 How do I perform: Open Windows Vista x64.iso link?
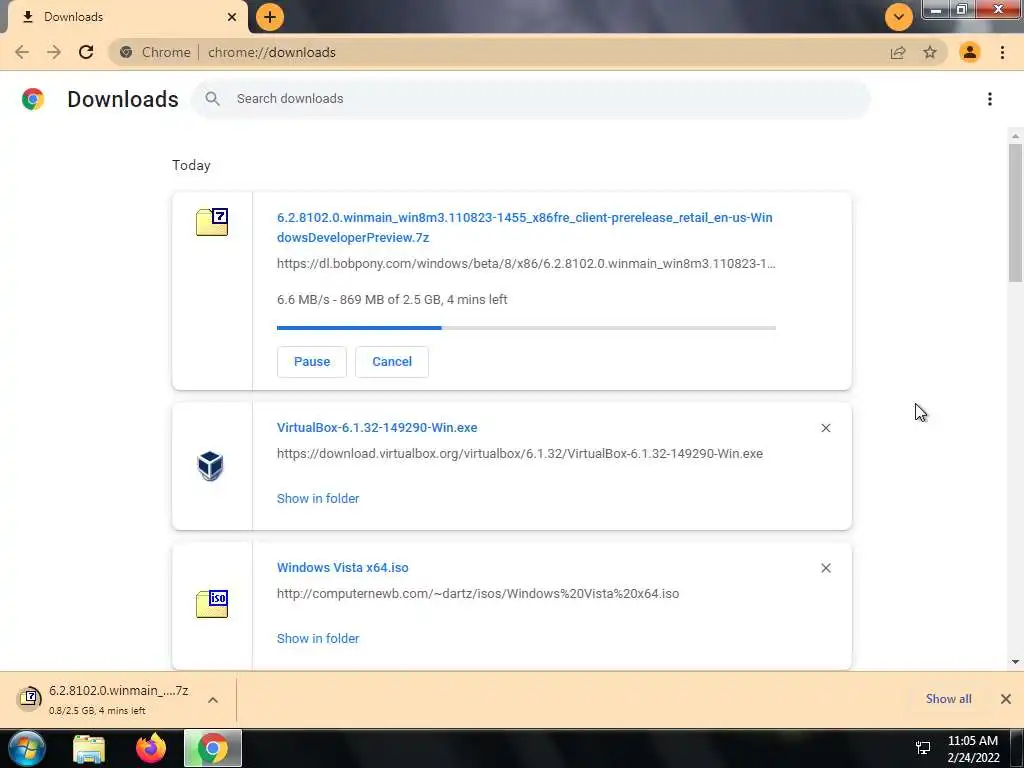(343, 568)
